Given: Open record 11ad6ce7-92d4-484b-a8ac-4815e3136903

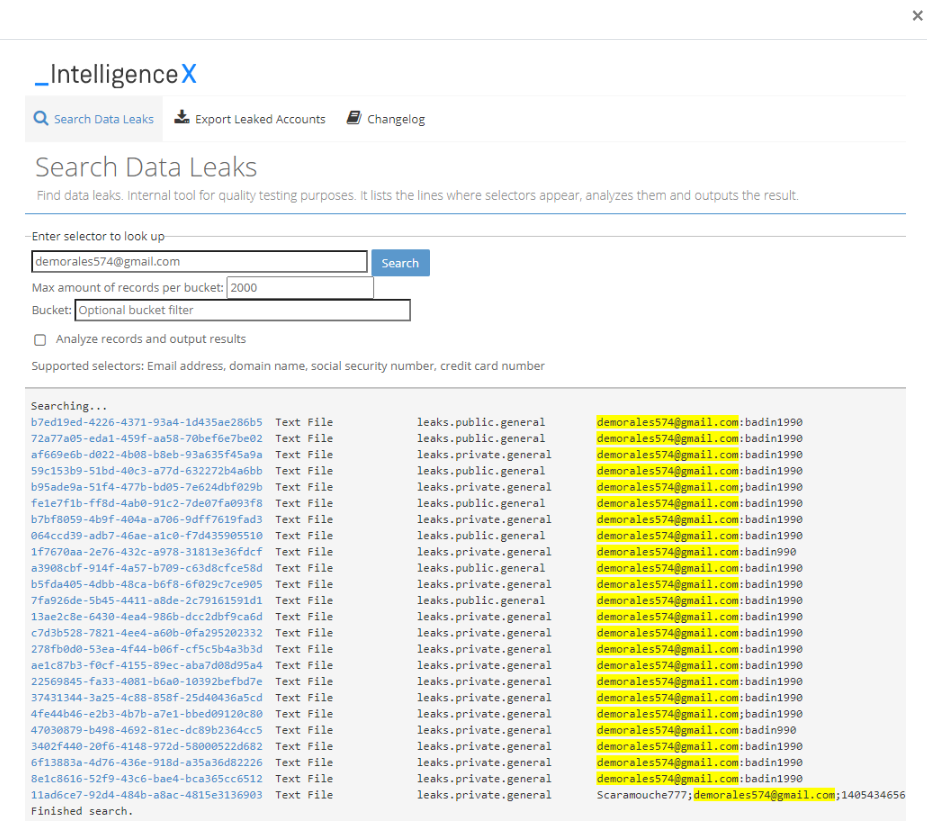Looking at the screenshot, I should pyautogui.click(x=147, y=795).
